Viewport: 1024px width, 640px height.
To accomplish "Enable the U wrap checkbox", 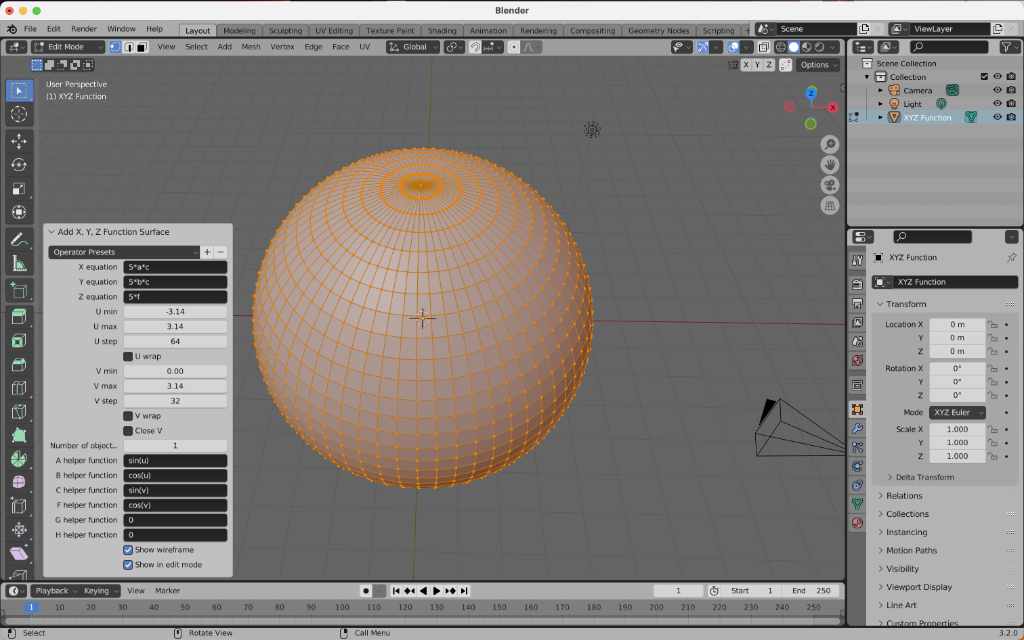I will point(128,356).
